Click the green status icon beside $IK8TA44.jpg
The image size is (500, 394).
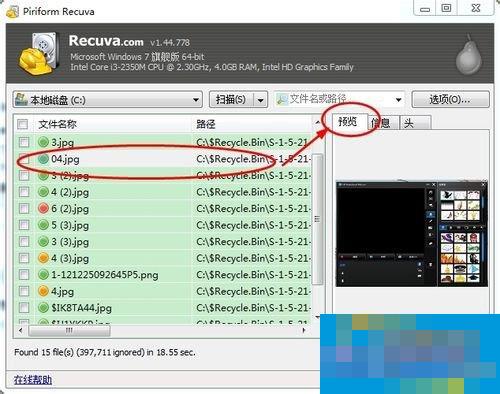coord(43,308)
